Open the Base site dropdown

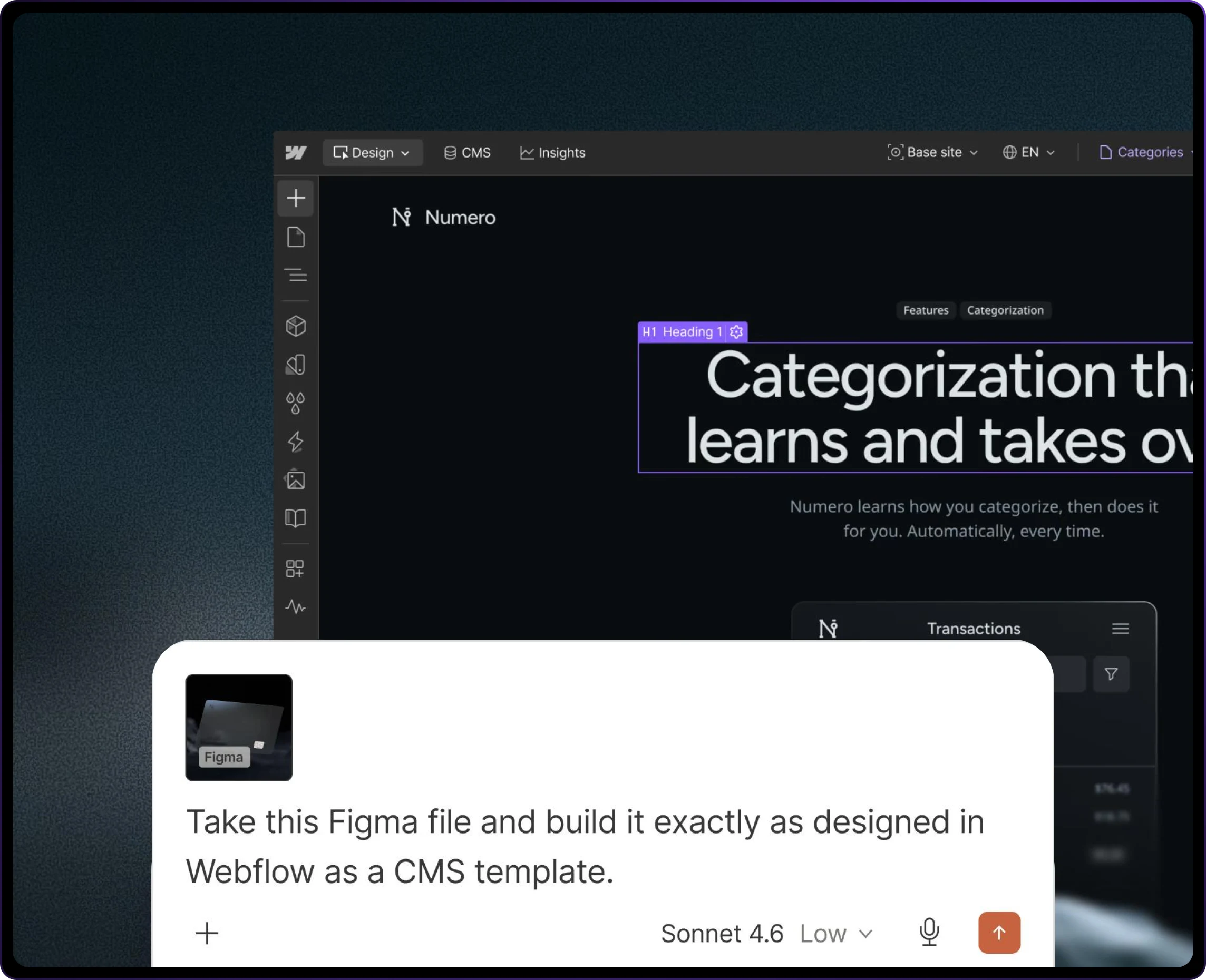coord(933,152)
